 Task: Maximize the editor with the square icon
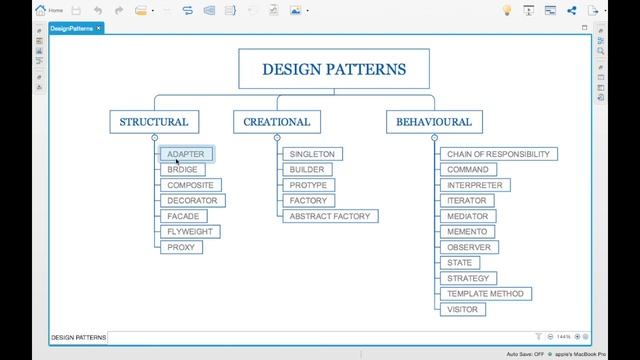[584, 28]
